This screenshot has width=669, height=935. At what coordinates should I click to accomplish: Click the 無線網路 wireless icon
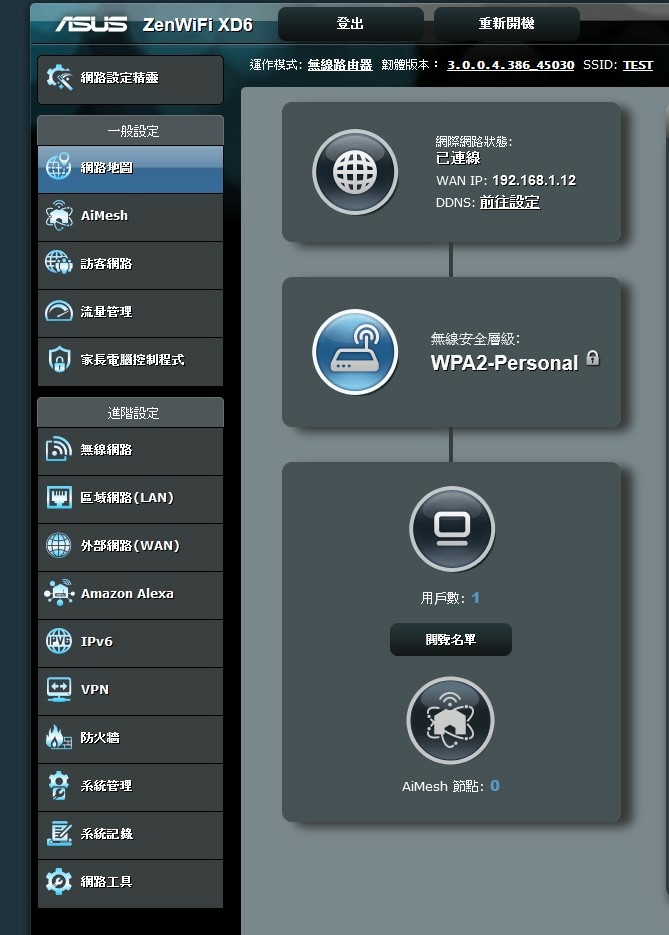pyautogui.click(x=58, y=449)
